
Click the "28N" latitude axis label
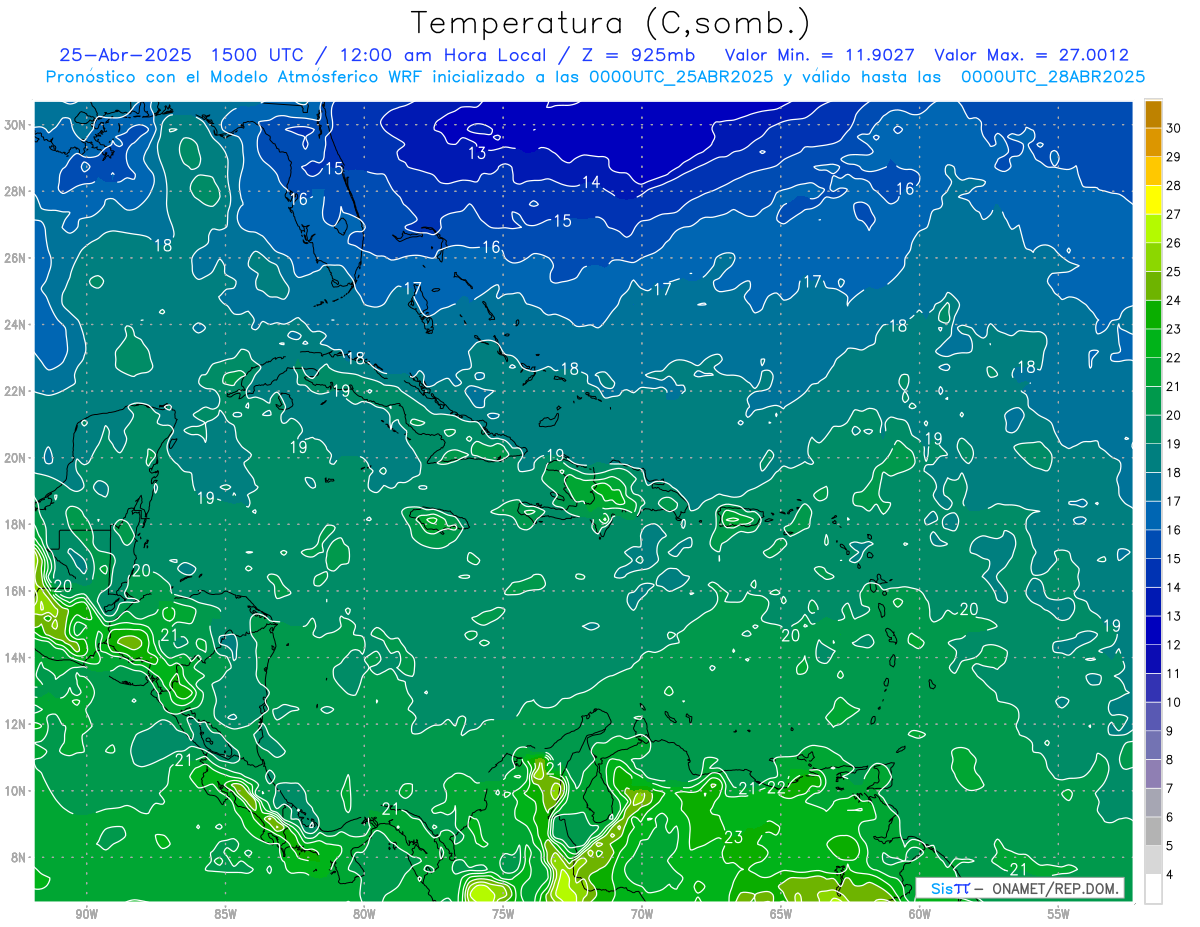coord(15,191)
